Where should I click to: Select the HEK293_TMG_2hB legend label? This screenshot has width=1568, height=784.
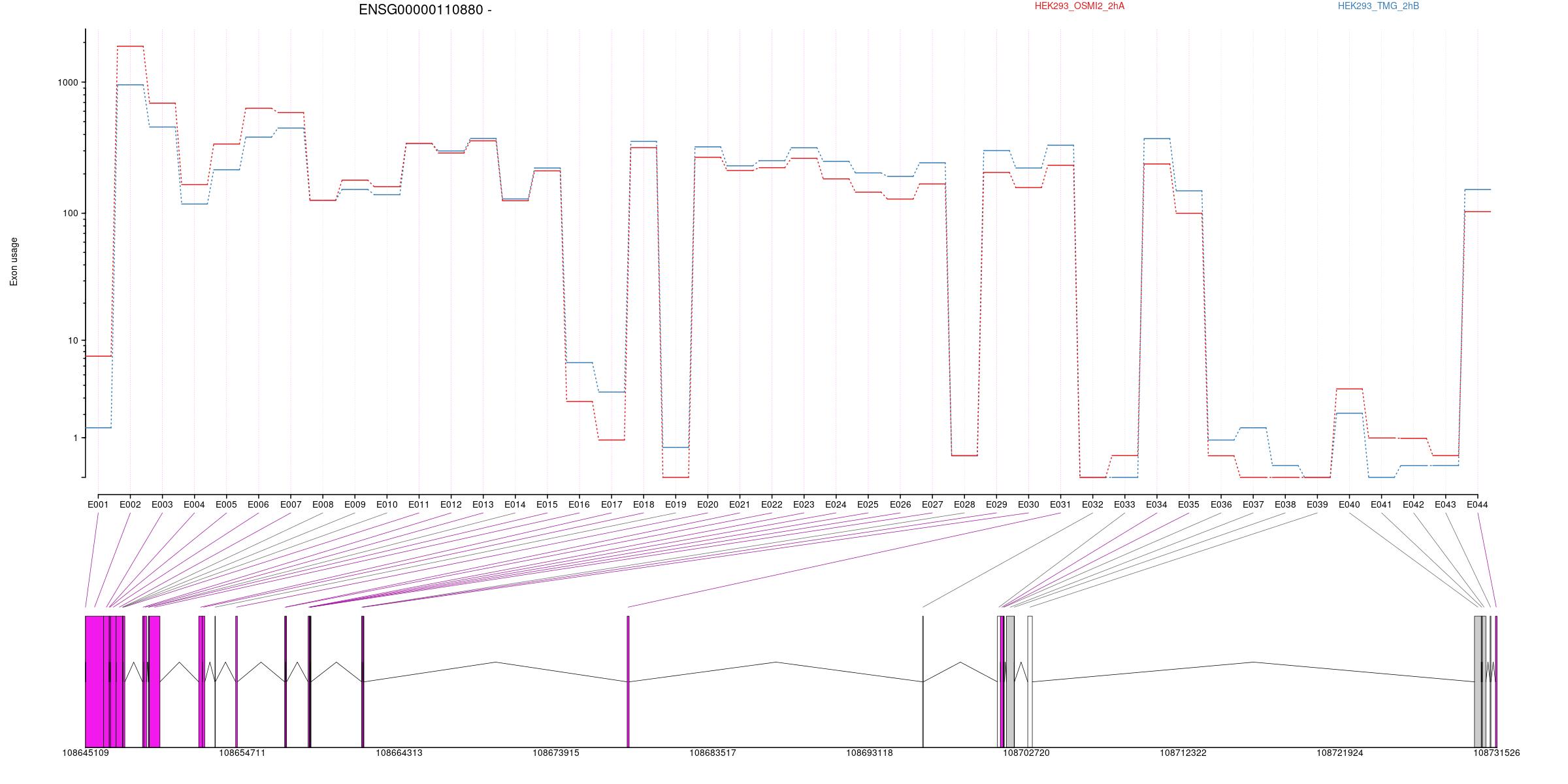point(1379,6)
